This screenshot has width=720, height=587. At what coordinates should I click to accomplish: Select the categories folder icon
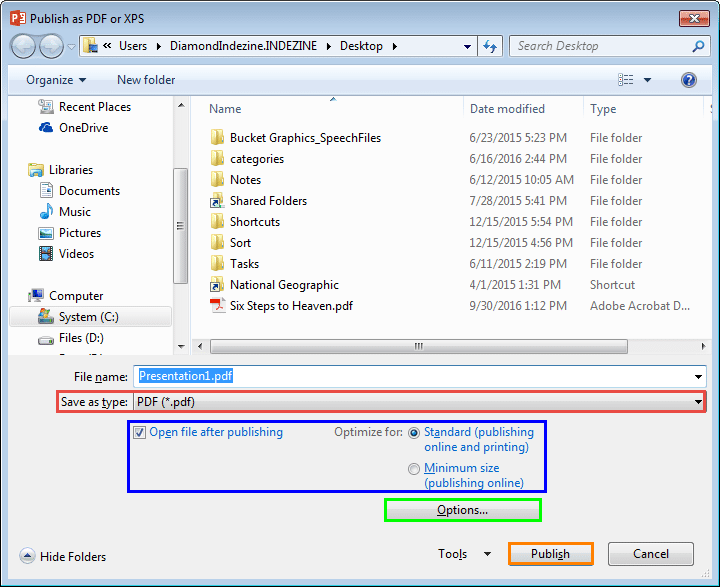coord(217,158)
